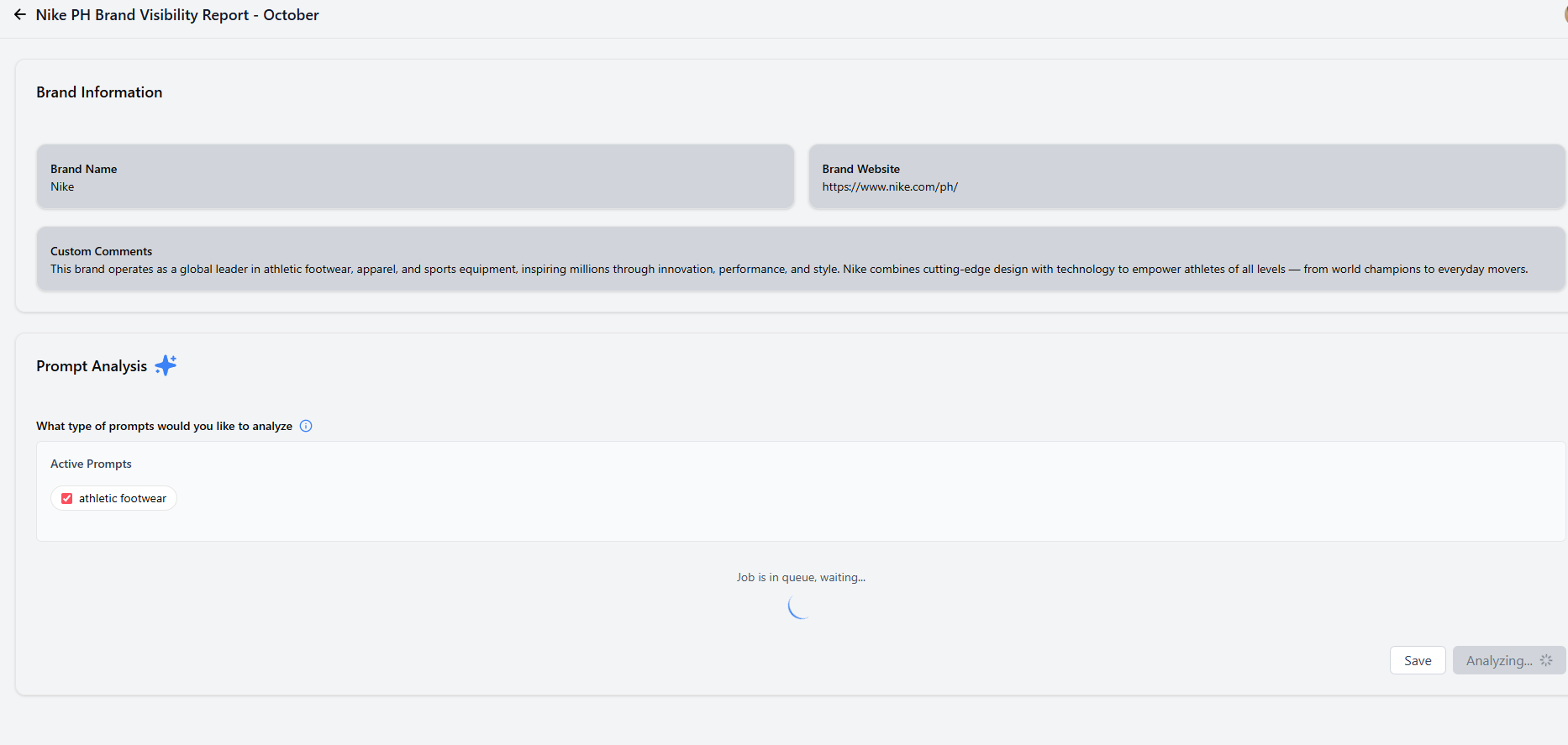1568x745 pixels.
Task: Click the 'Job is in queue, waiting...' status text
Action: pyautogui.click(x=801, y=577)
